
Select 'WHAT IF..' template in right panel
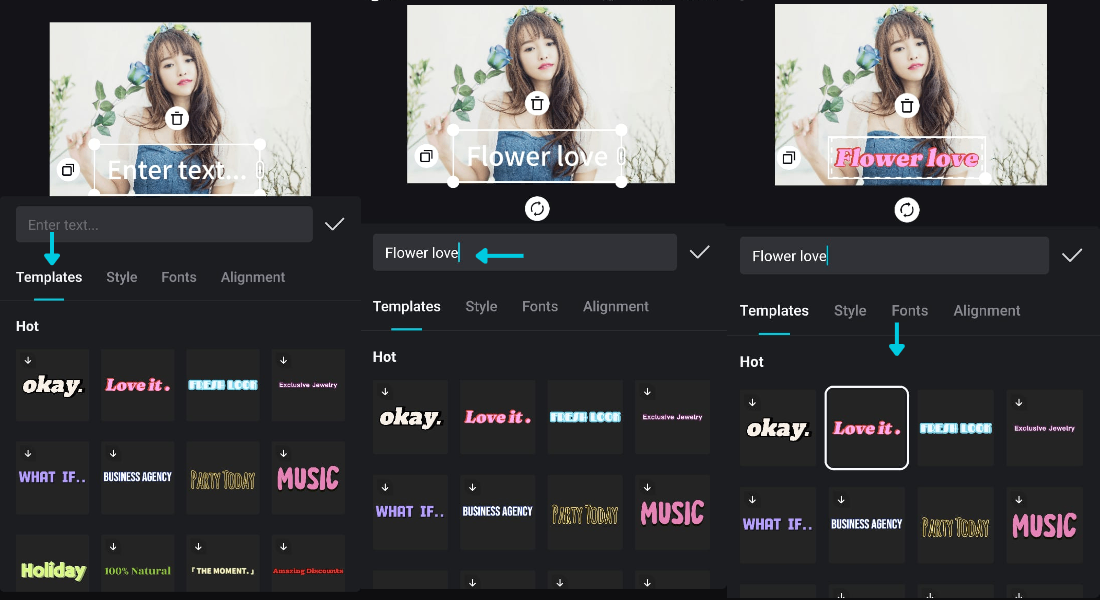pyautogui.click(x=778, y=525)
